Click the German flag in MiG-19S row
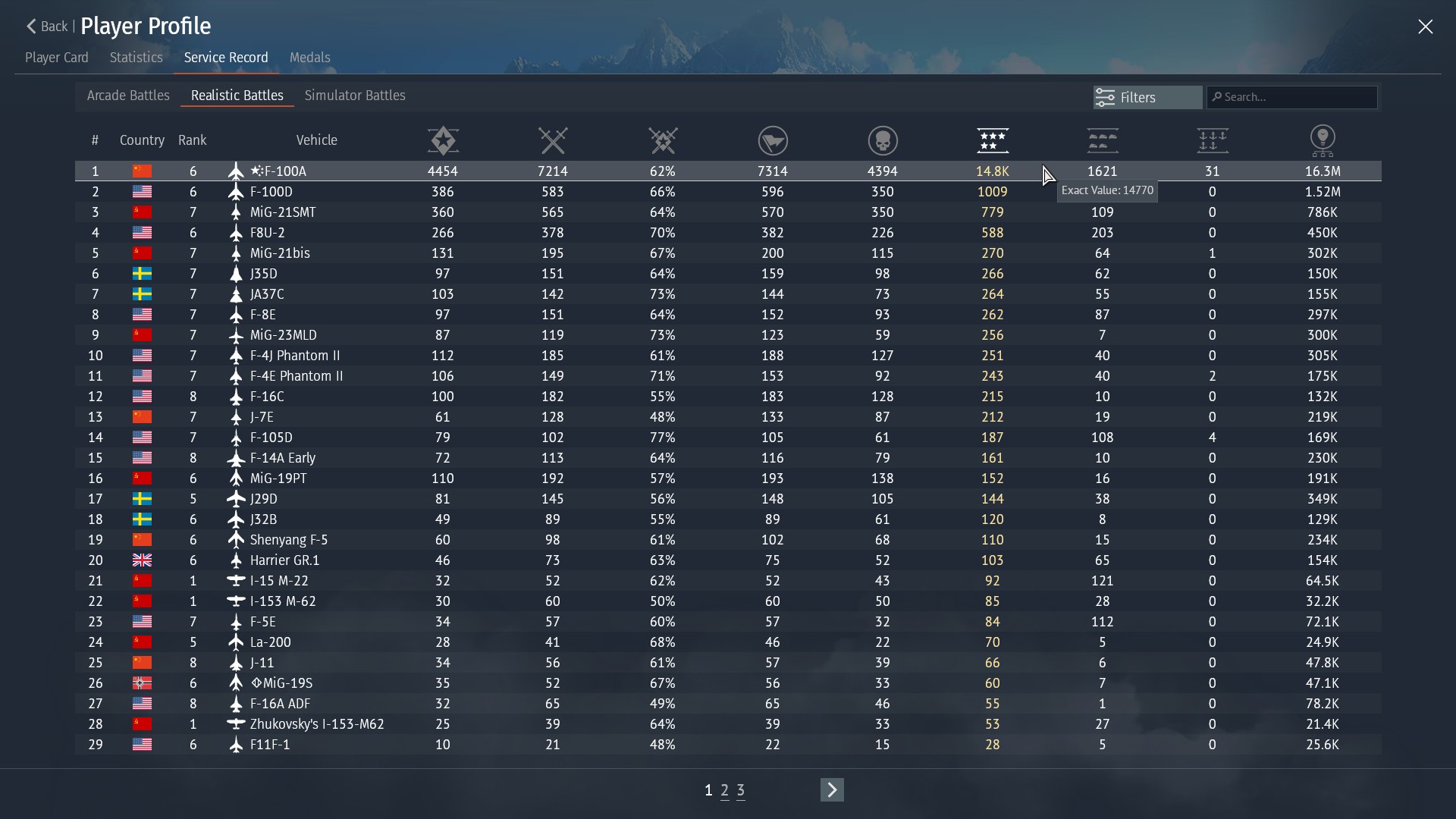Screen dimensions: 1456x819 click(142, 683)
